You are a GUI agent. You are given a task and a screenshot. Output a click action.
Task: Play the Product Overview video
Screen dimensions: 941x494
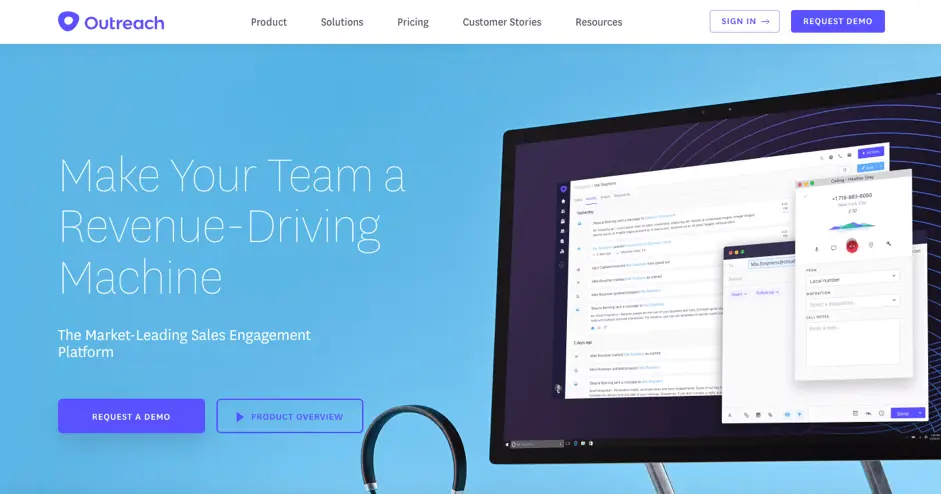click(290, 416)
